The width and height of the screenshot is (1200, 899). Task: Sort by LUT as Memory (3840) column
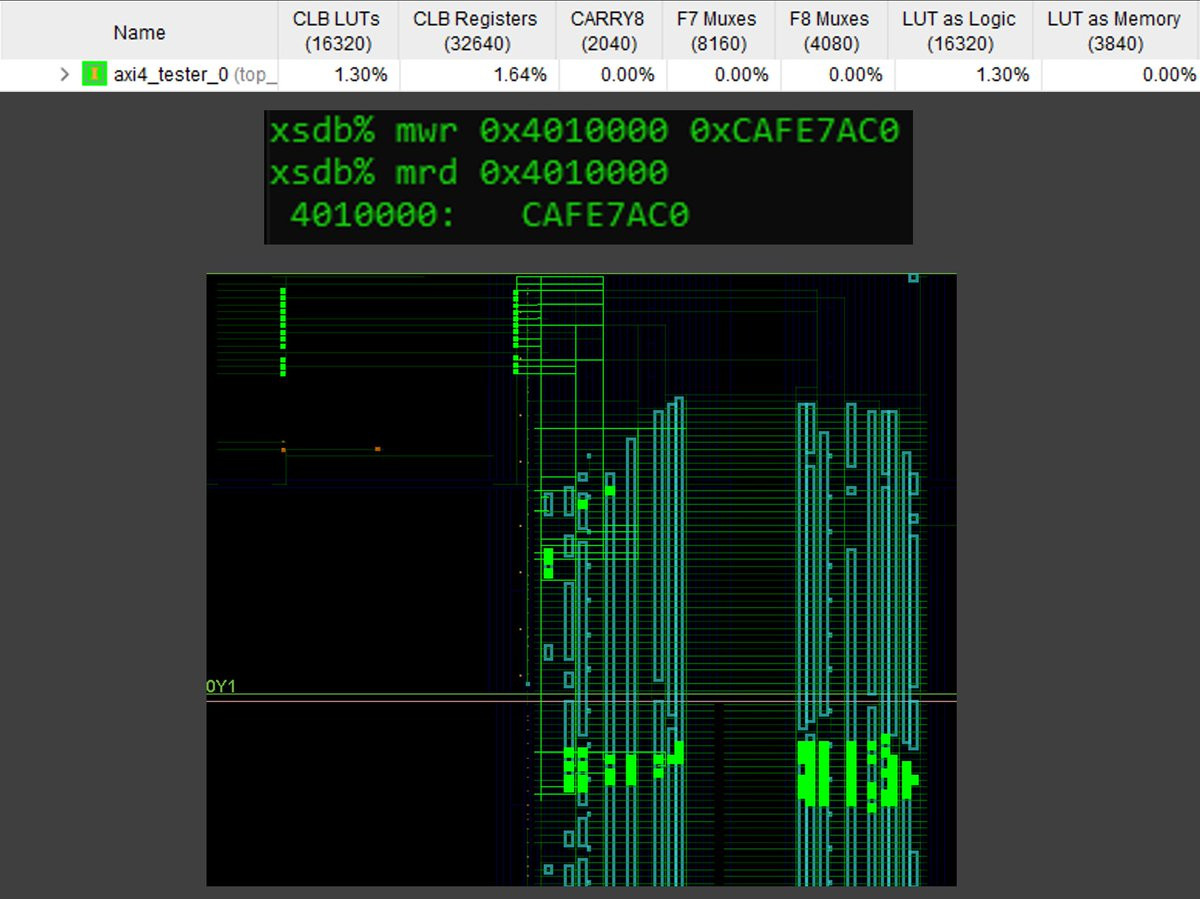[1113, 32]
